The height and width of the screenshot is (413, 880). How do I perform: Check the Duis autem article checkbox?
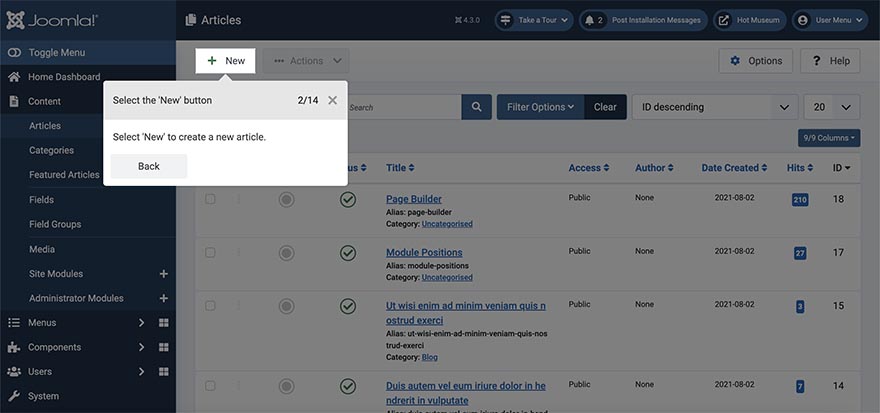[210, 386]
